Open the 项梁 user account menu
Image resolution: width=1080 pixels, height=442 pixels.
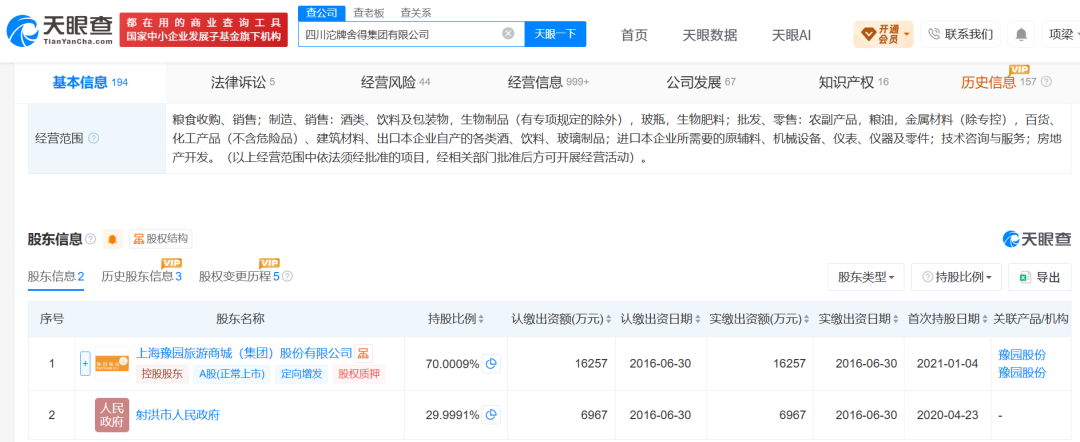(1063, 34)
